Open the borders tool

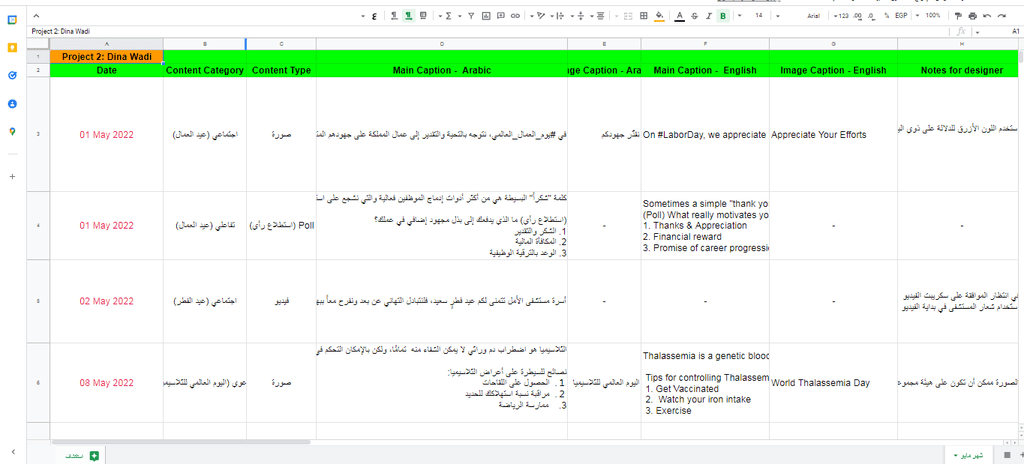[643, 16]
